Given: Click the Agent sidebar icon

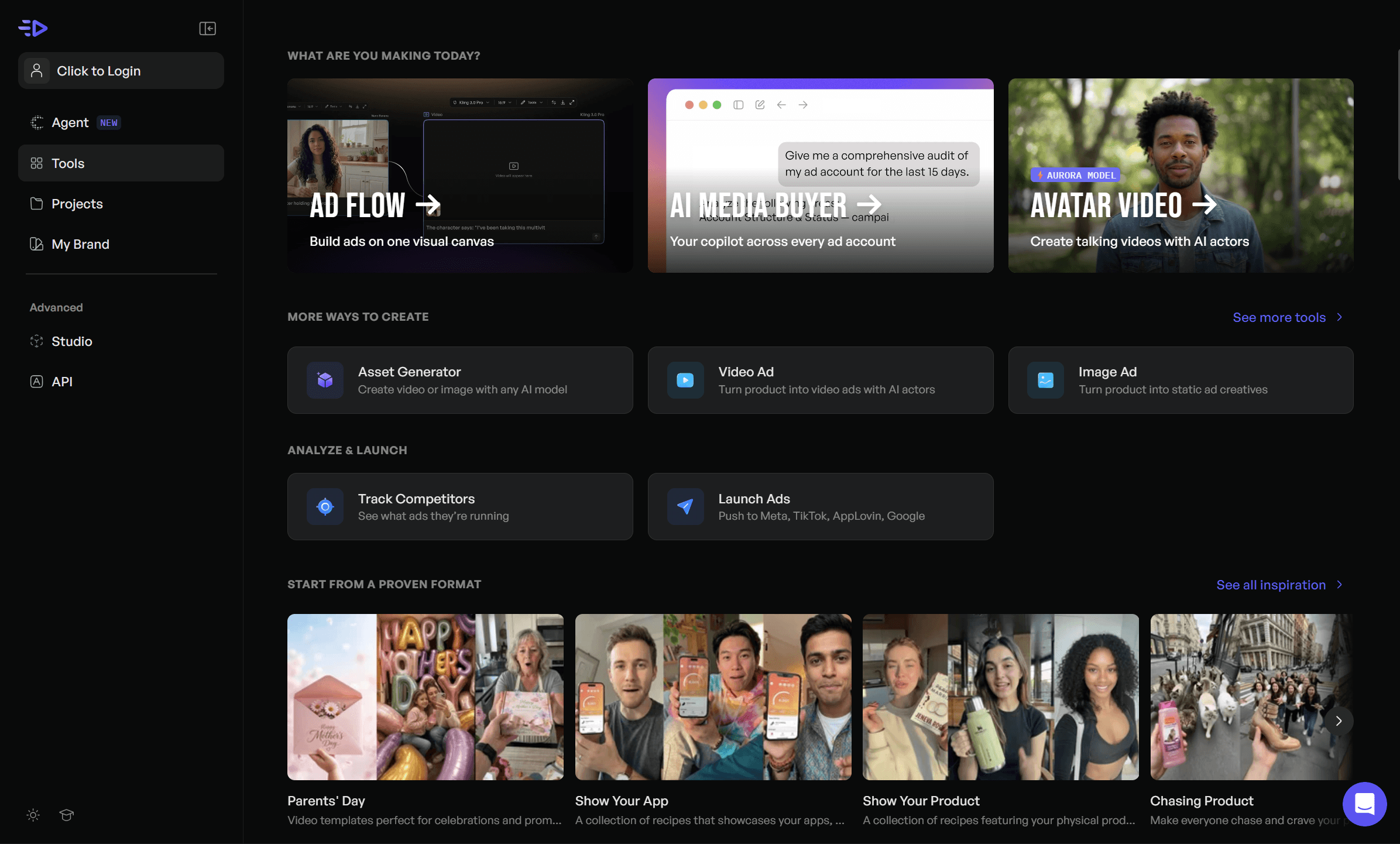Looking at the screenshot, I should 37,122.
